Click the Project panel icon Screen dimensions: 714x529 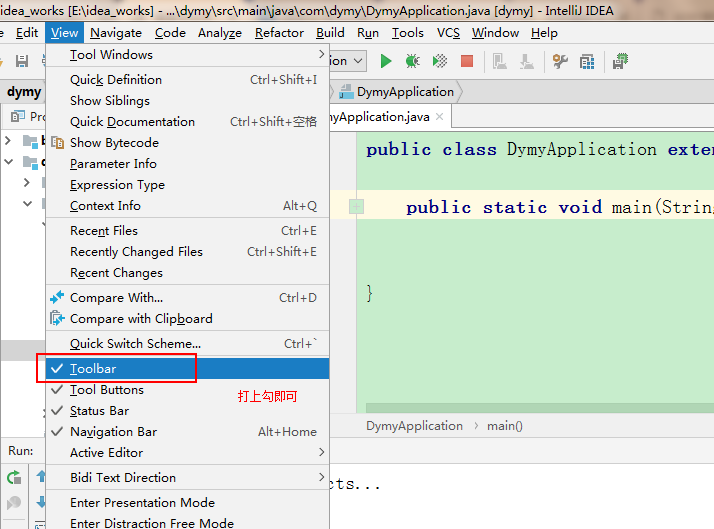point(18,117)
